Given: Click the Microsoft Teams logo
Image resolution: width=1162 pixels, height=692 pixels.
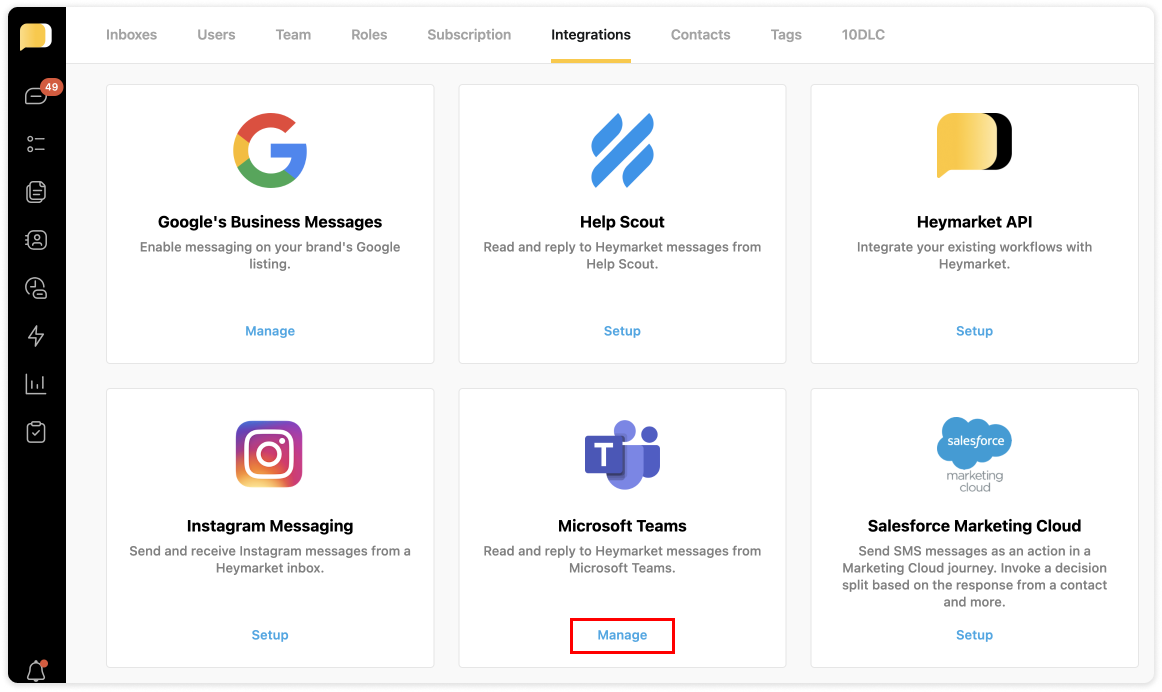Looking at the screenshot, I should [x=622, y=454].
